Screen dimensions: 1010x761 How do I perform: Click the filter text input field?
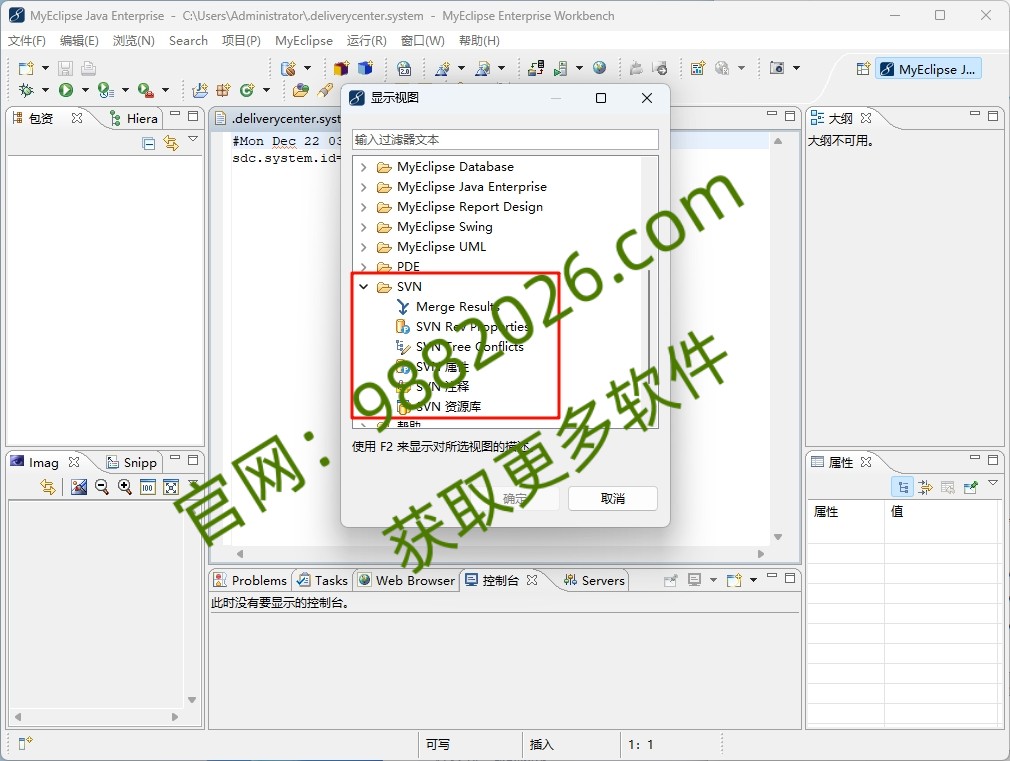(505, 140)
